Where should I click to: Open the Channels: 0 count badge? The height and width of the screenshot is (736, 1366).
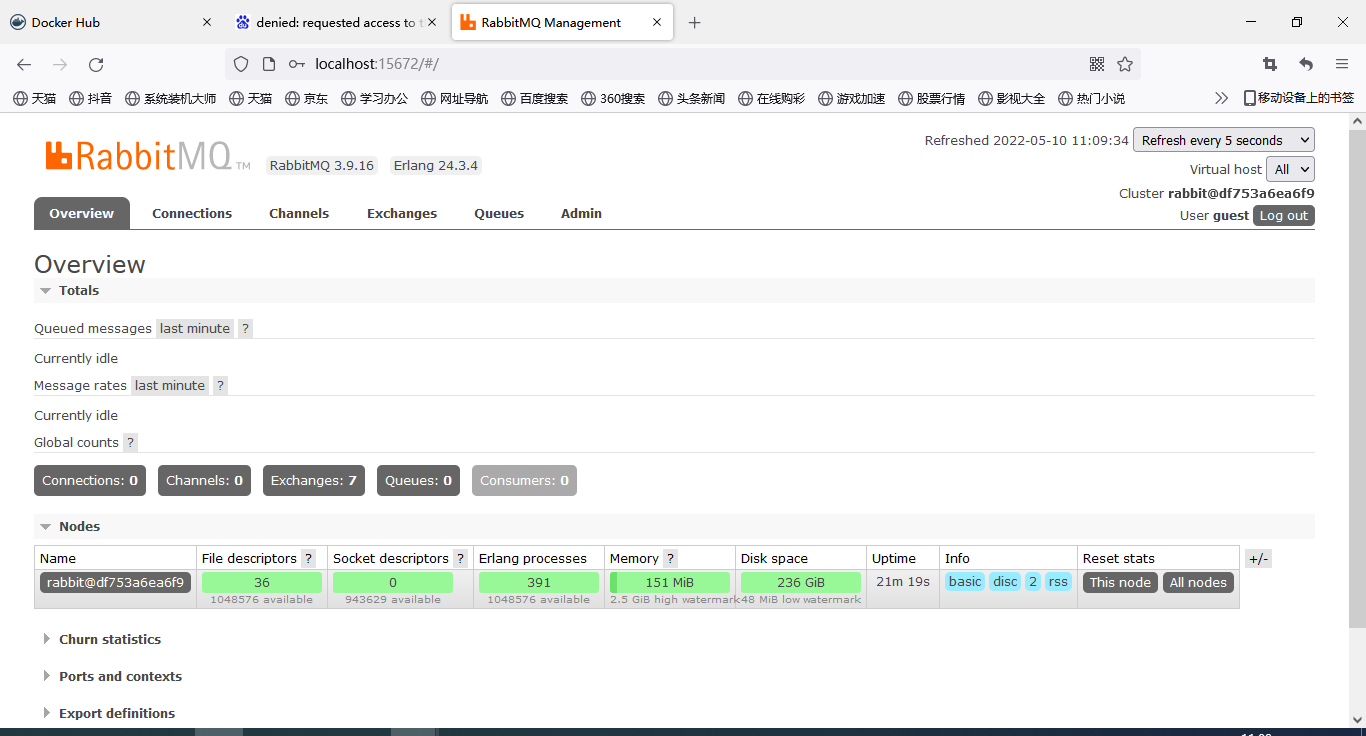pos(204,480)
